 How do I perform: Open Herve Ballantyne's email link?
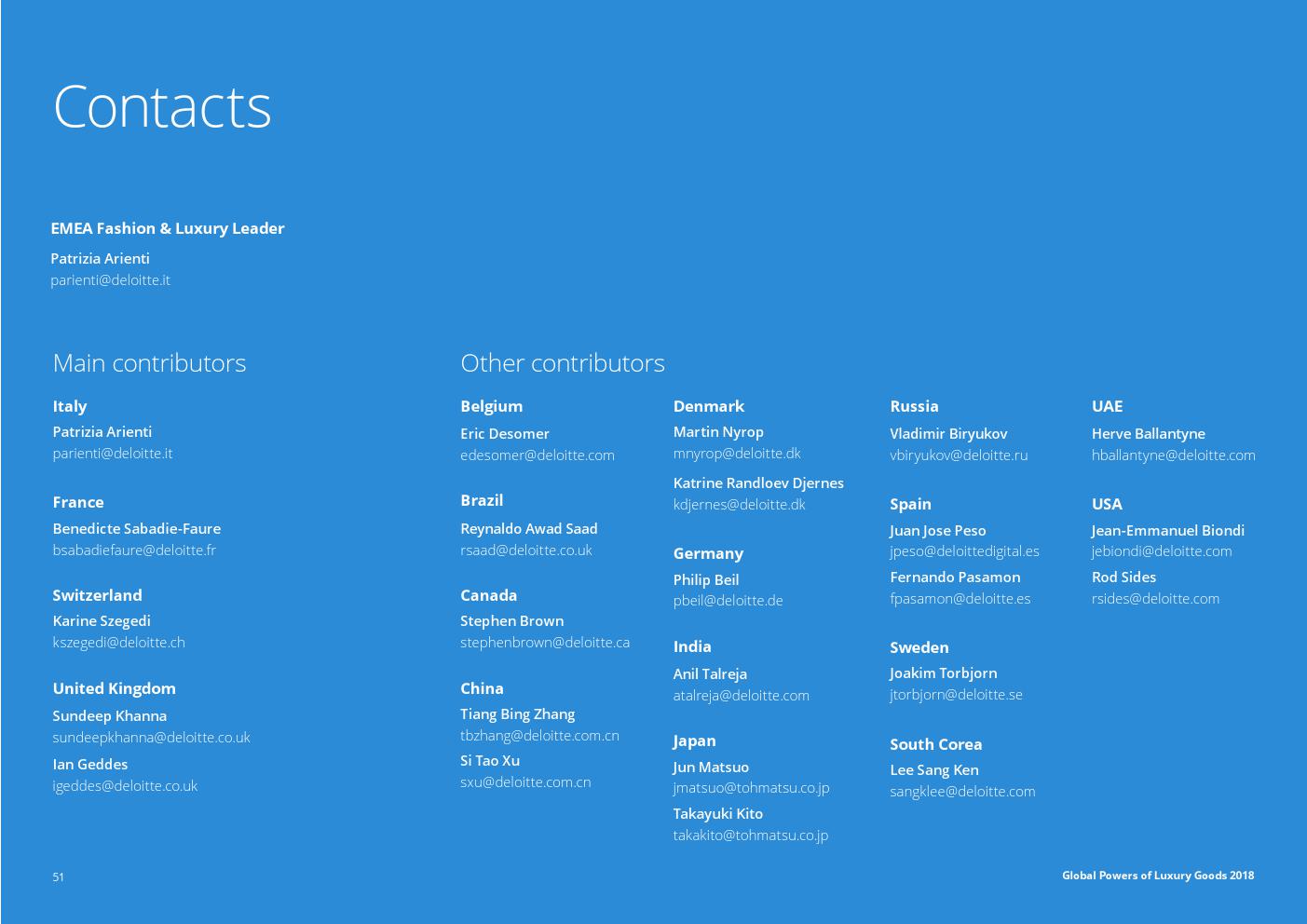1173,455
